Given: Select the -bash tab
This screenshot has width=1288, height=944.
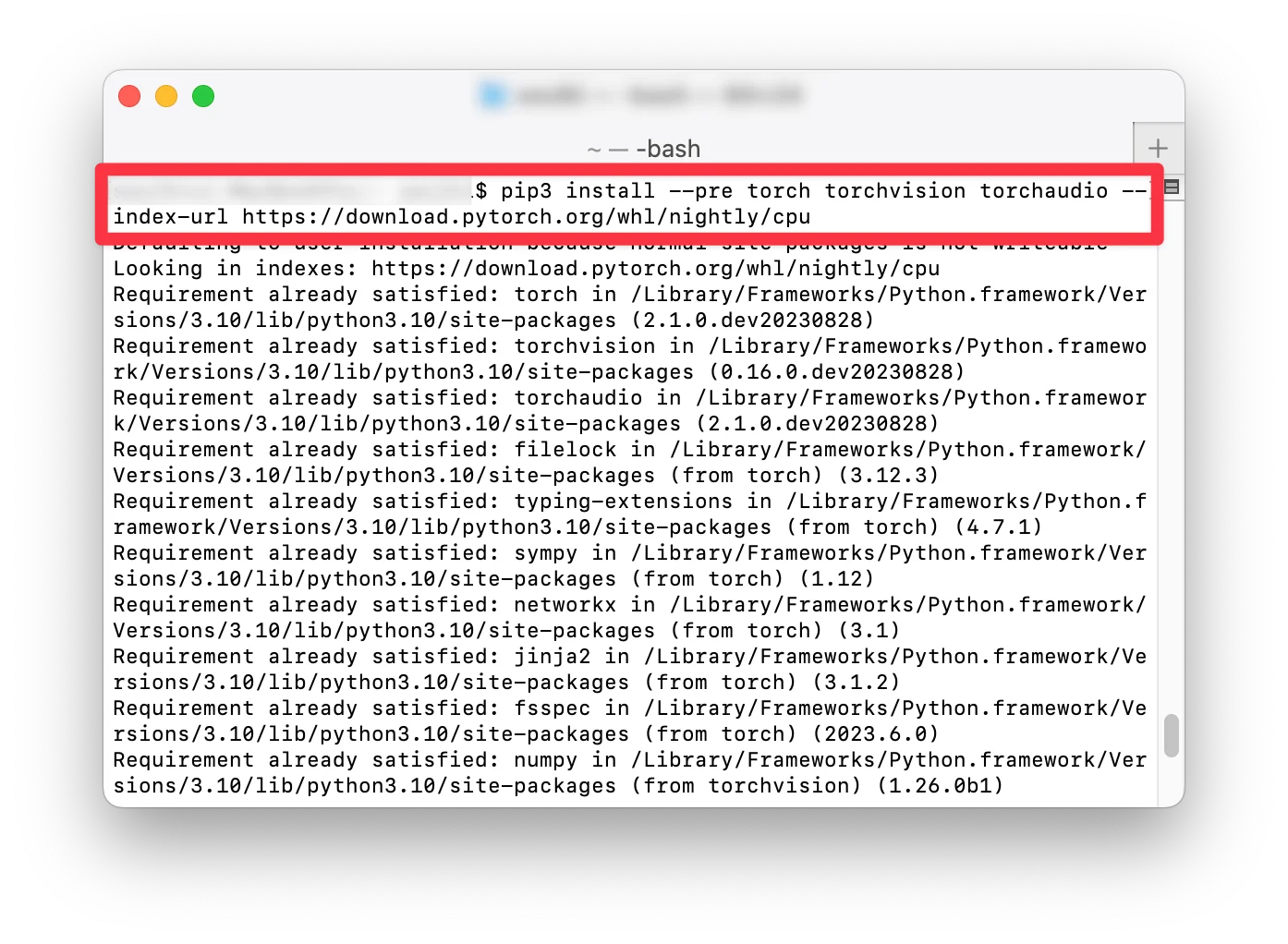Looking at the screenshot, I should 644,149.
